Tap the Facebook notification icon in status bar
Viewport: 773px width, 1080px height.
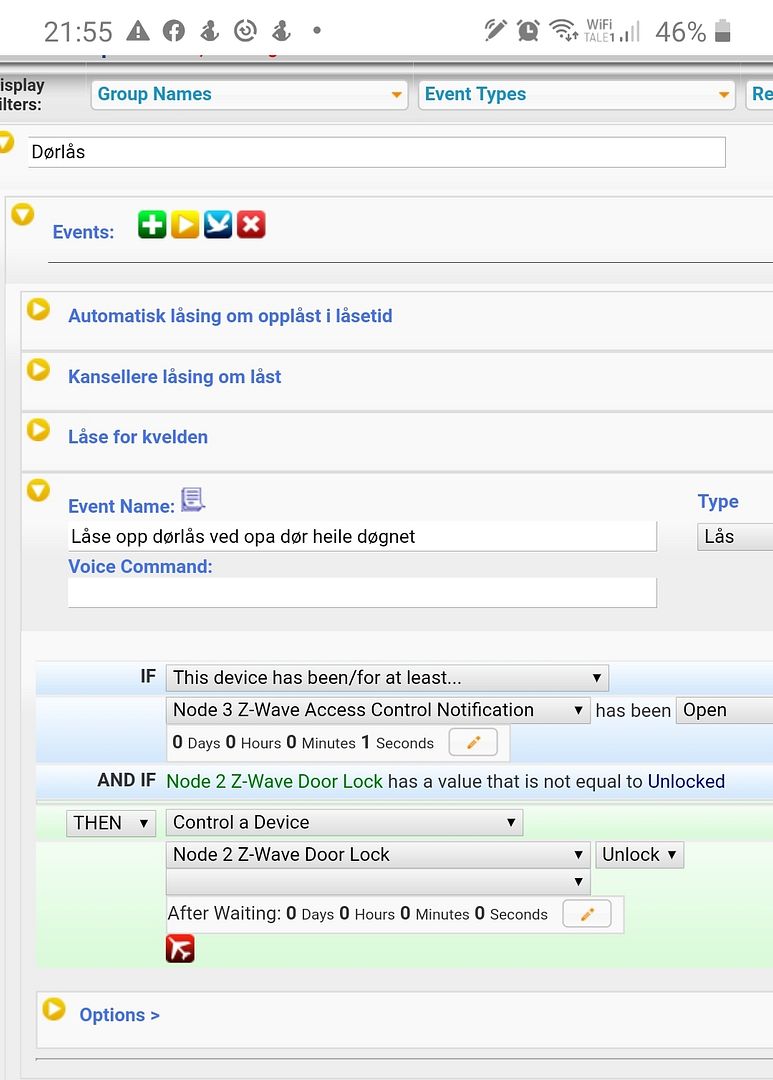[x=174, y=30]
